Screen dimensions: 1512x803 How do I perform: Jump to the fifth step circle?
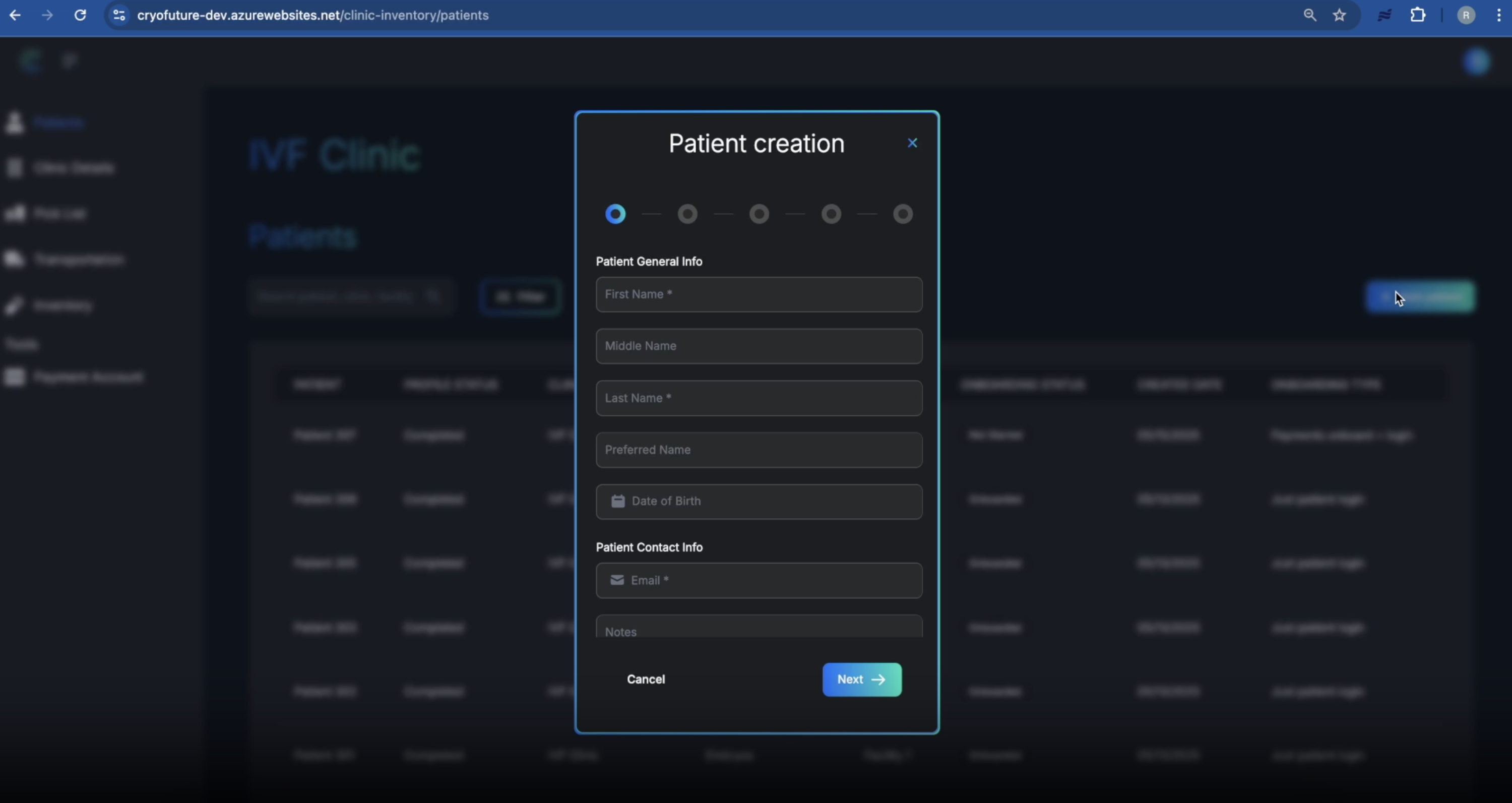coord(903,214)
